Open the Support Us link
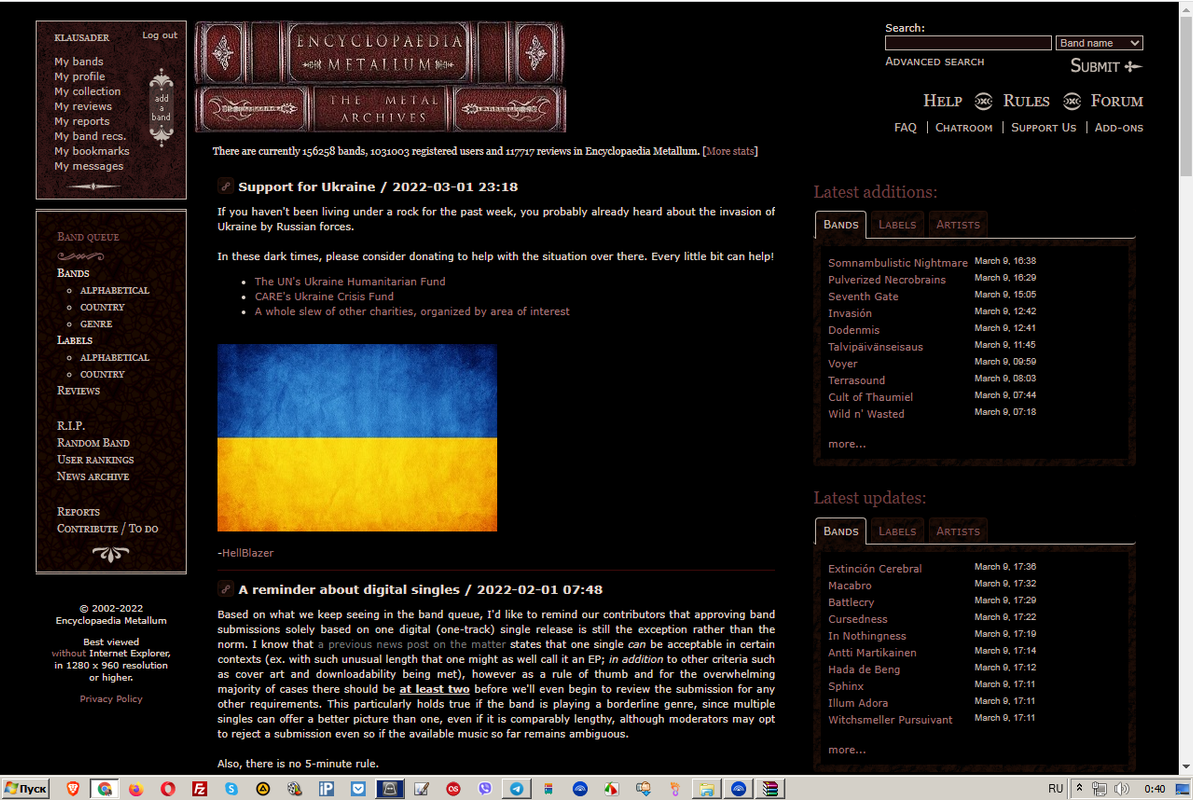This screenshot has width=1193, height=800. click(1043, 127)
